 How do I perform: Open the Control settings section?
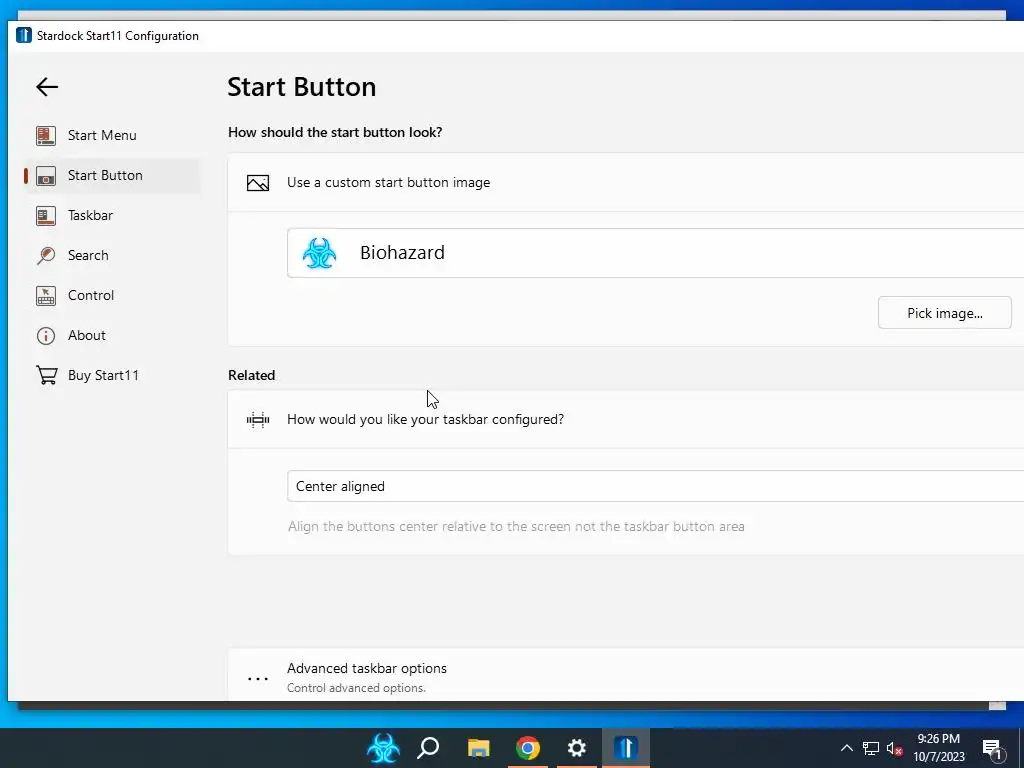[112, 295]
